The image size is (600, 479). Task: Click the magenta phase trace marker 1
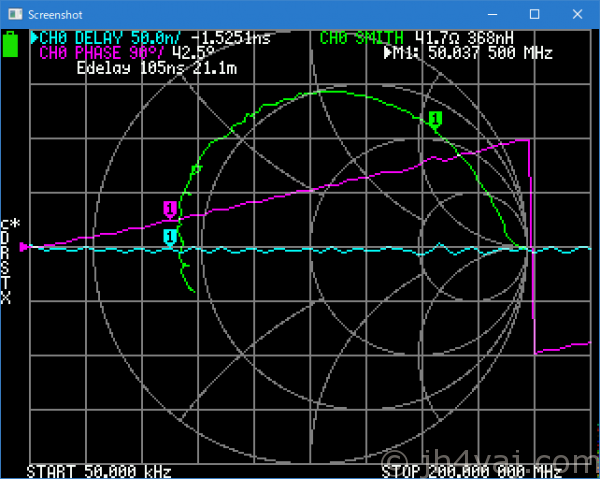(170, 209)
